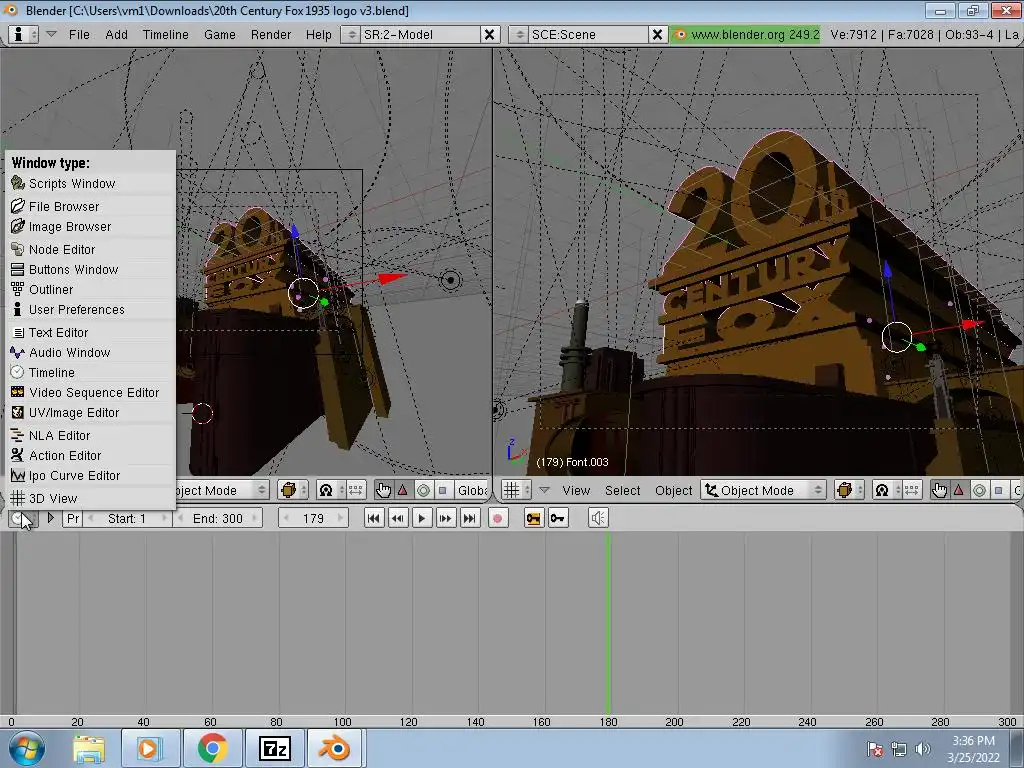Open right viewport Object Mode dropdown
The width and height of the screenshot is (1024, 768).
tap(763, 490)
